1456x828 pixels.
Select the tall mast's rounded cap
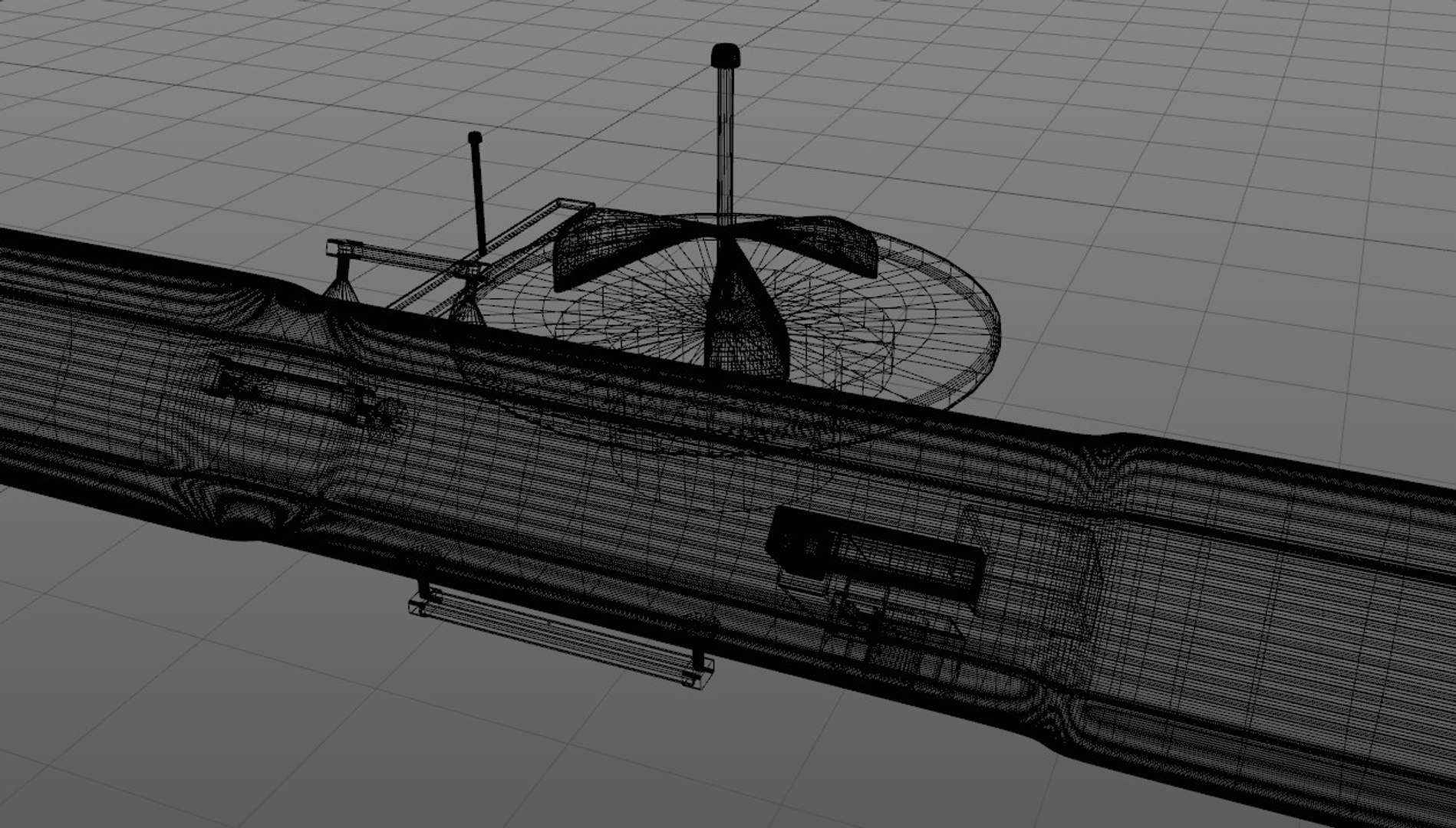(x=725, y=56)
